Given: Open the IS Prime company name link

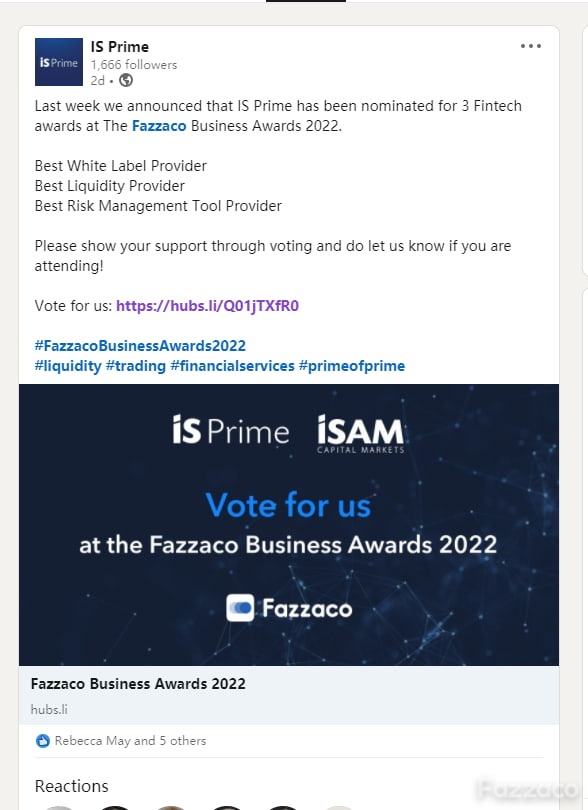Looking at the screenshot, I should pyautogui.click(x=120, y=46).
